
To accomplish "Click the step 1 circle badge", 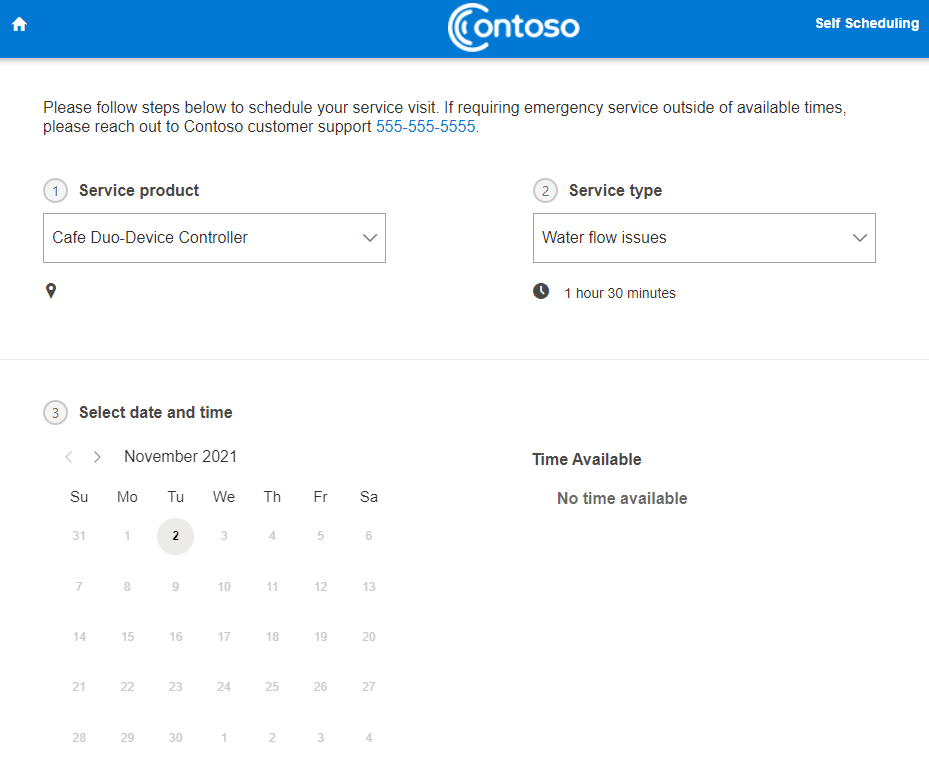I will (56, 191).
